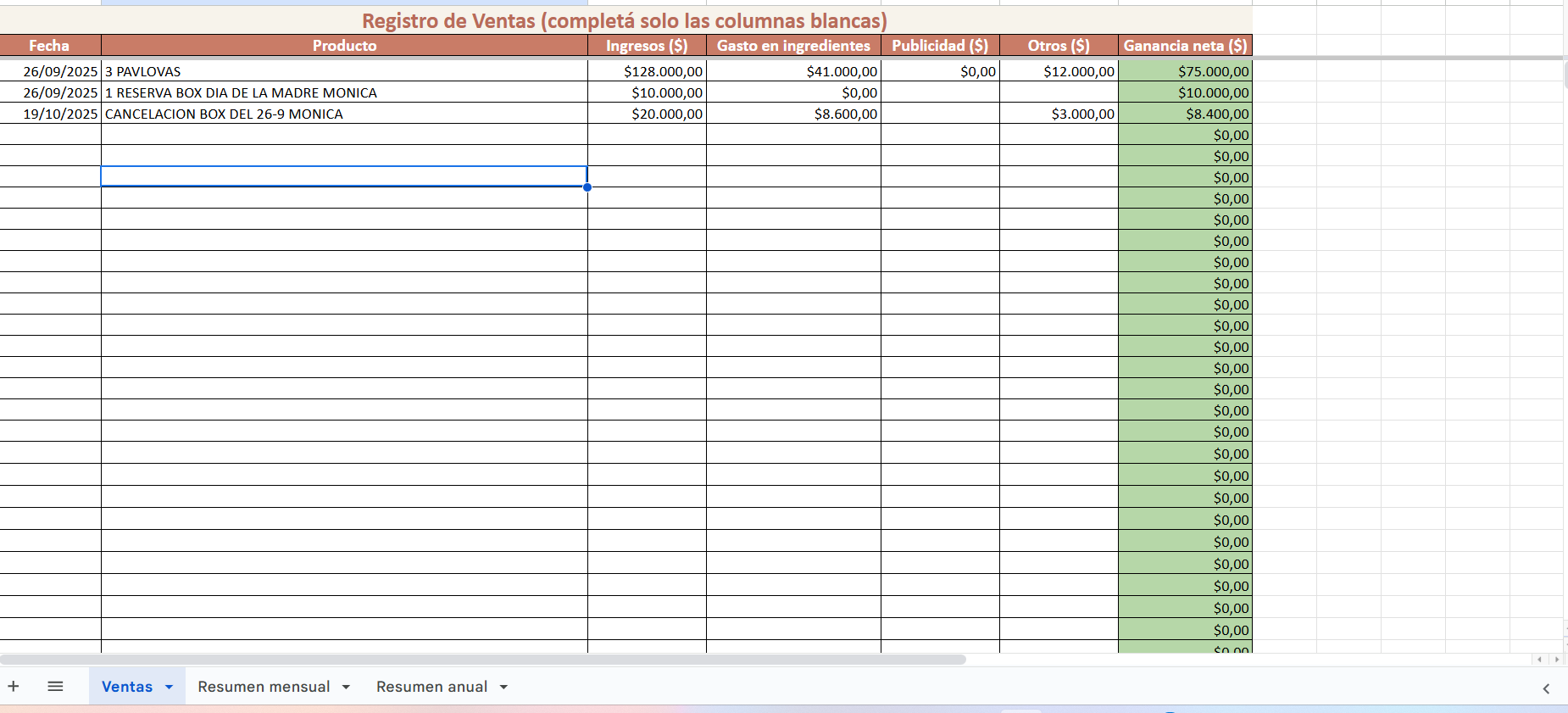This screenshot has width=1568, height=713.
Task: Select the Ventas sheet tab
Action: (x=127, y=687)
